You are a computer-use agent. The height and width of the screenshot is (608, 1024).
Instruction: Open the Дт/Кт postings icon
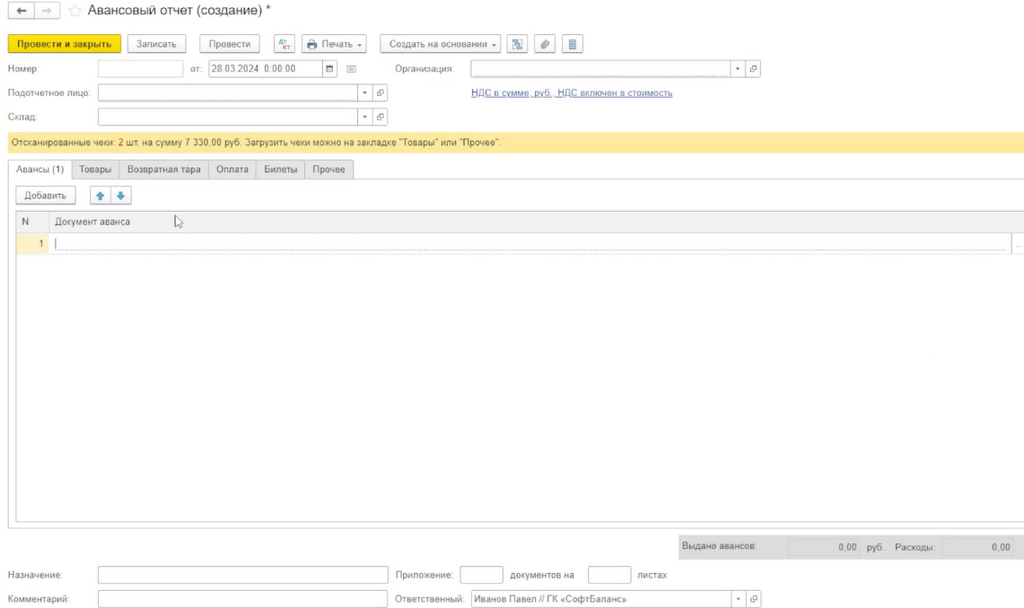click(284, 44)
